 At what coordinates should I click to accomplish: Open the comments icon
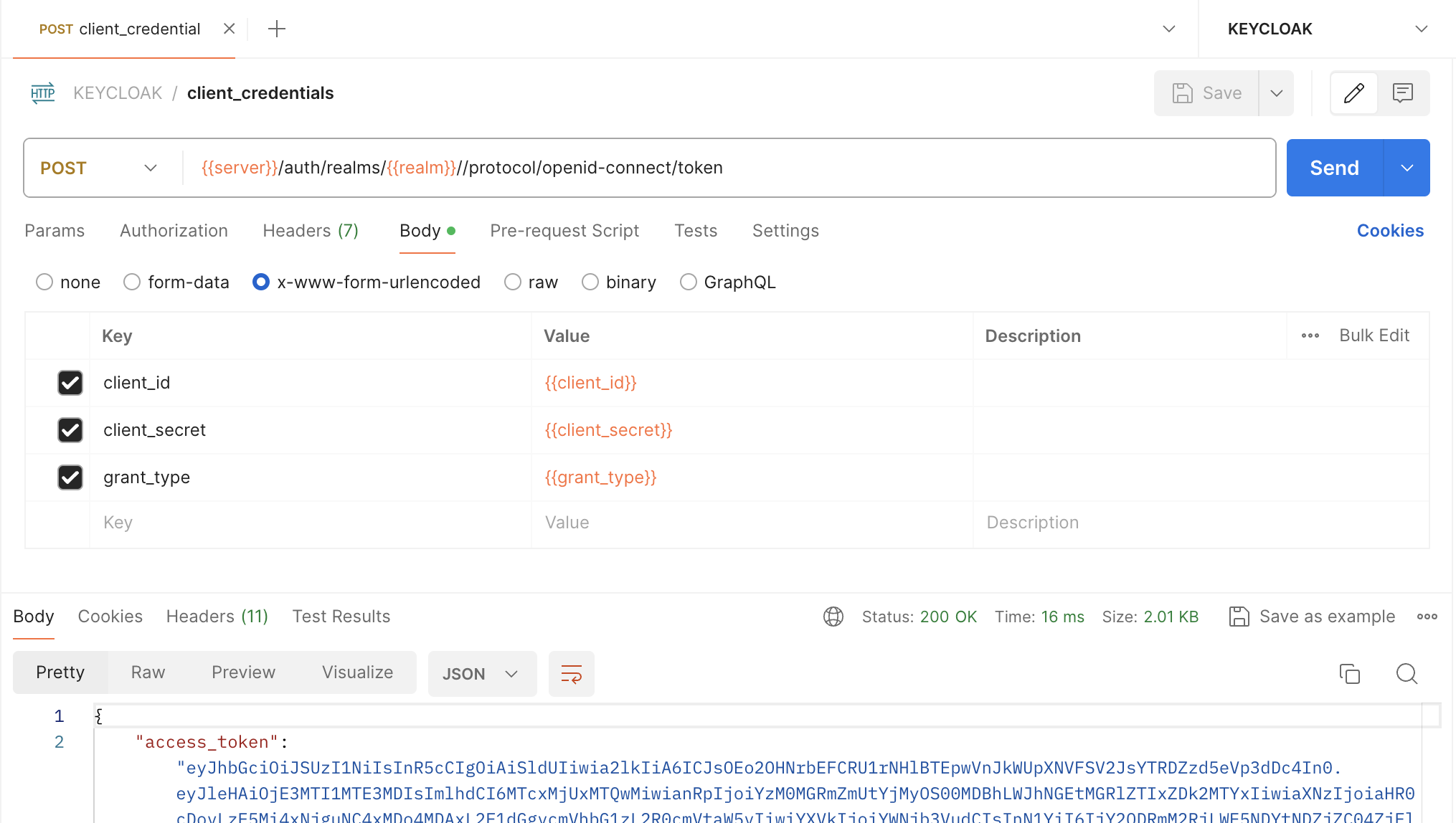coord(1403,93)
